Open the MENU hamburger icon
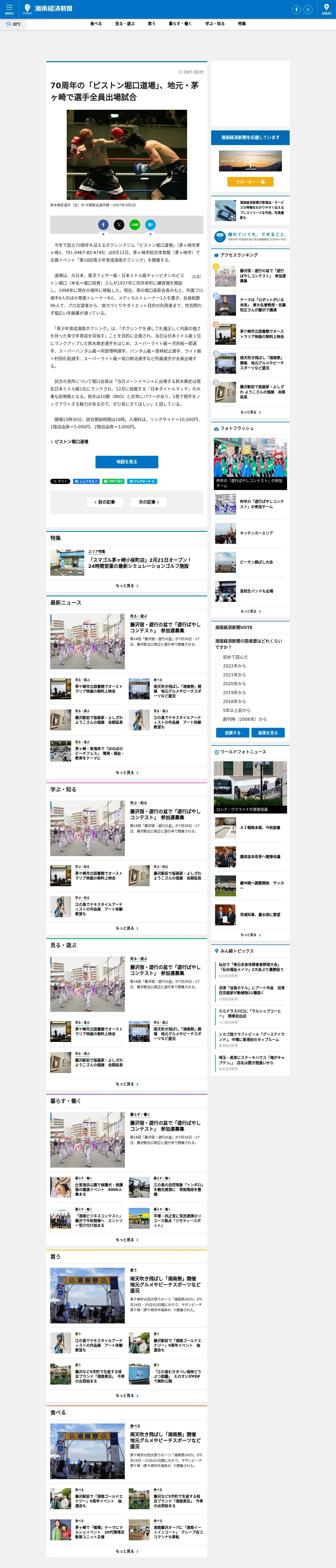This screenshot has height=1568, width=336. pos(9,9)
